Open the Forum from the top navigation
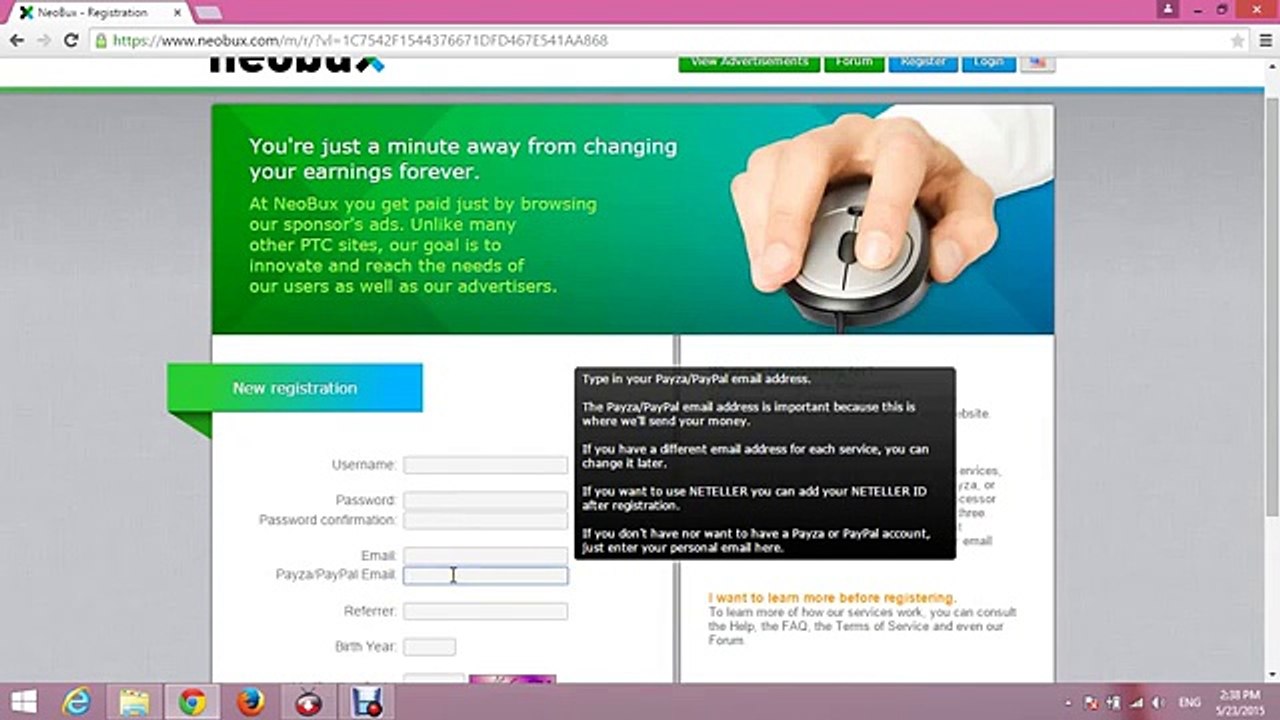This screenshot has width=1280, height=720. coord(854,62)
